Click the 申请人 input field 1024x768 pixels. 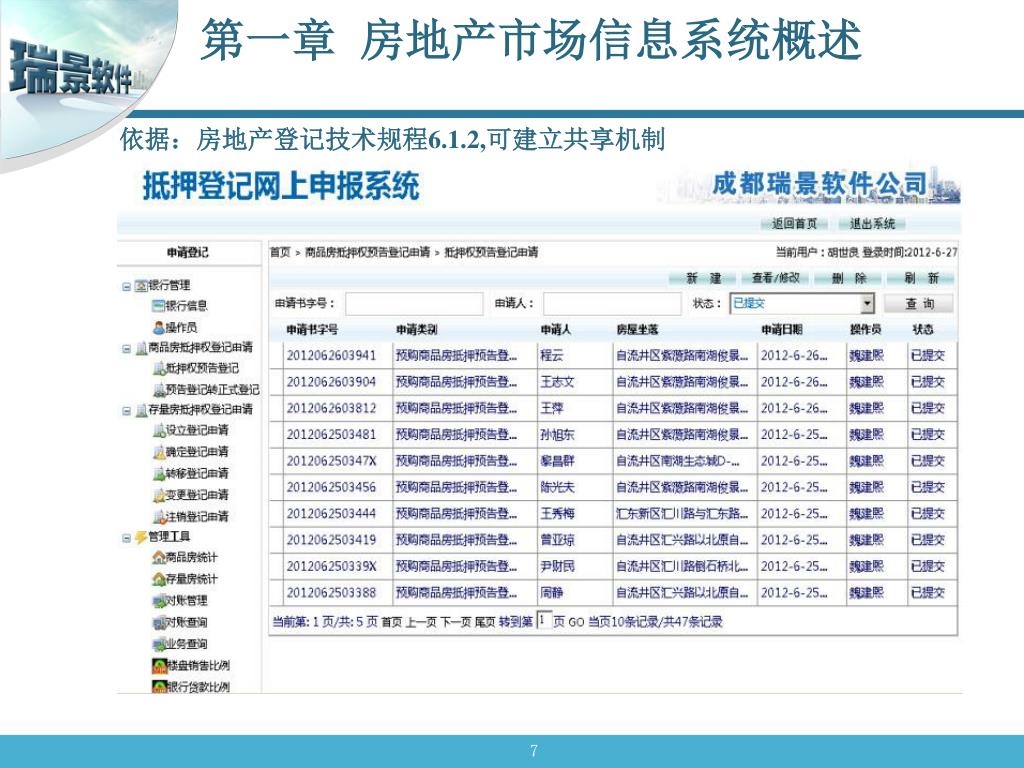pyautogui.click(x=612, y=304)
